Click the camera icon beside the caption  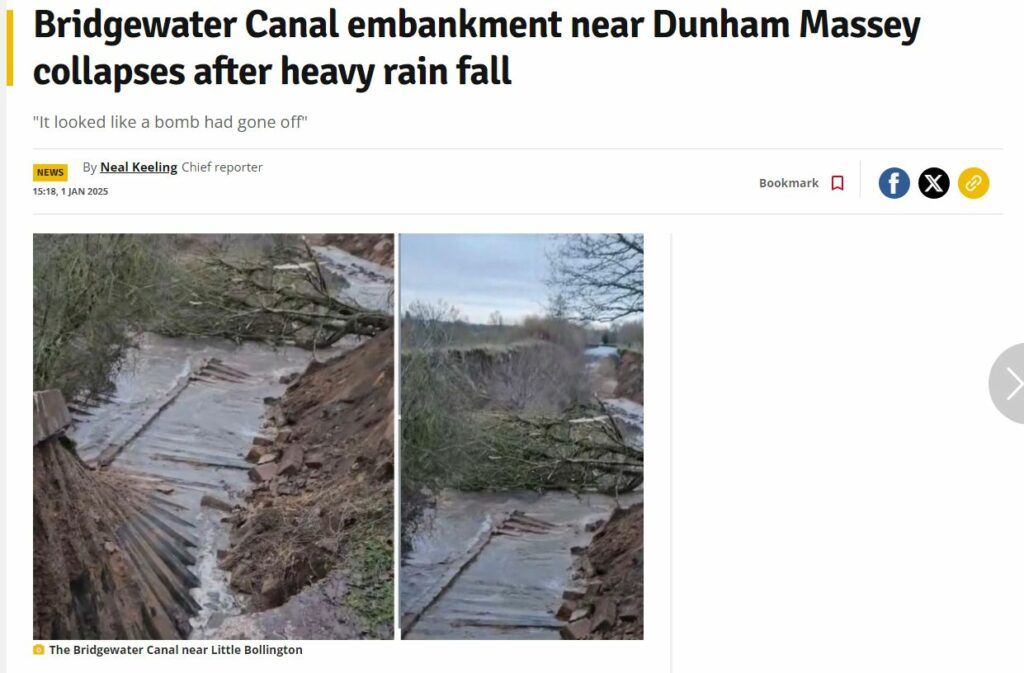click(x=39, y=650)
